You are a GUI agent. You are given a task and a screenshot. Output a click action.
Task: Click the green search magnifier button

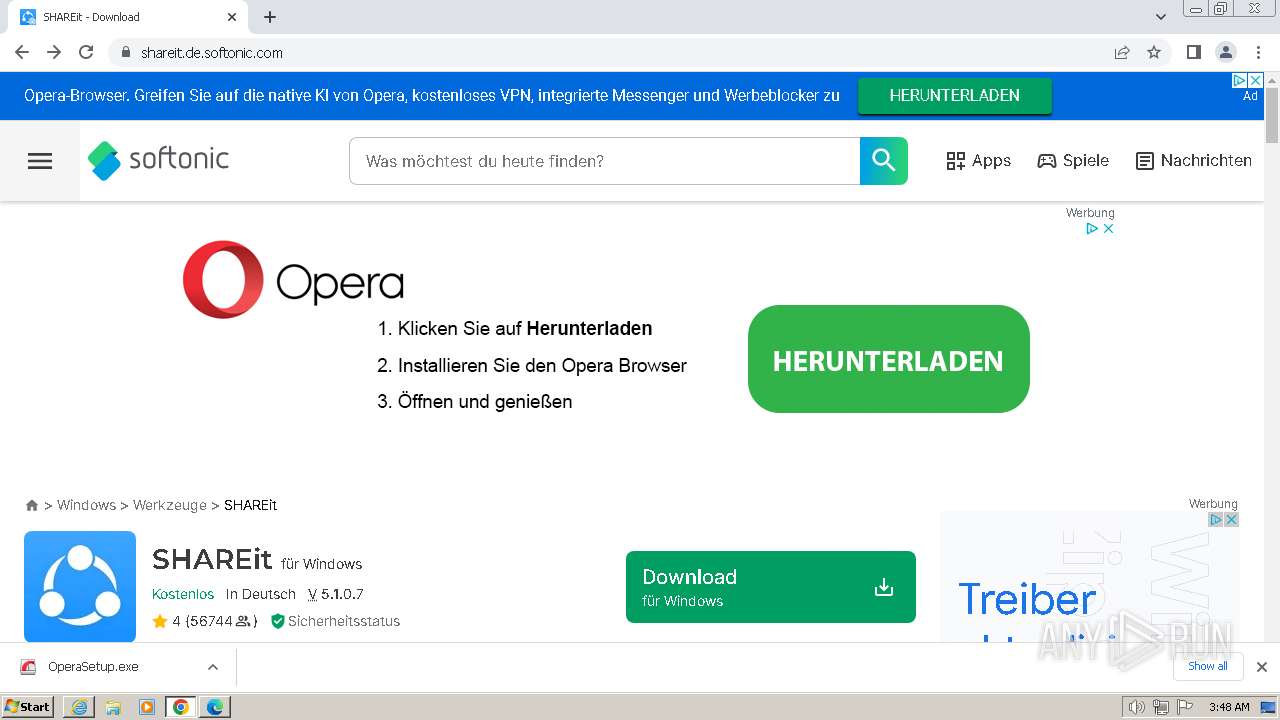884,161
